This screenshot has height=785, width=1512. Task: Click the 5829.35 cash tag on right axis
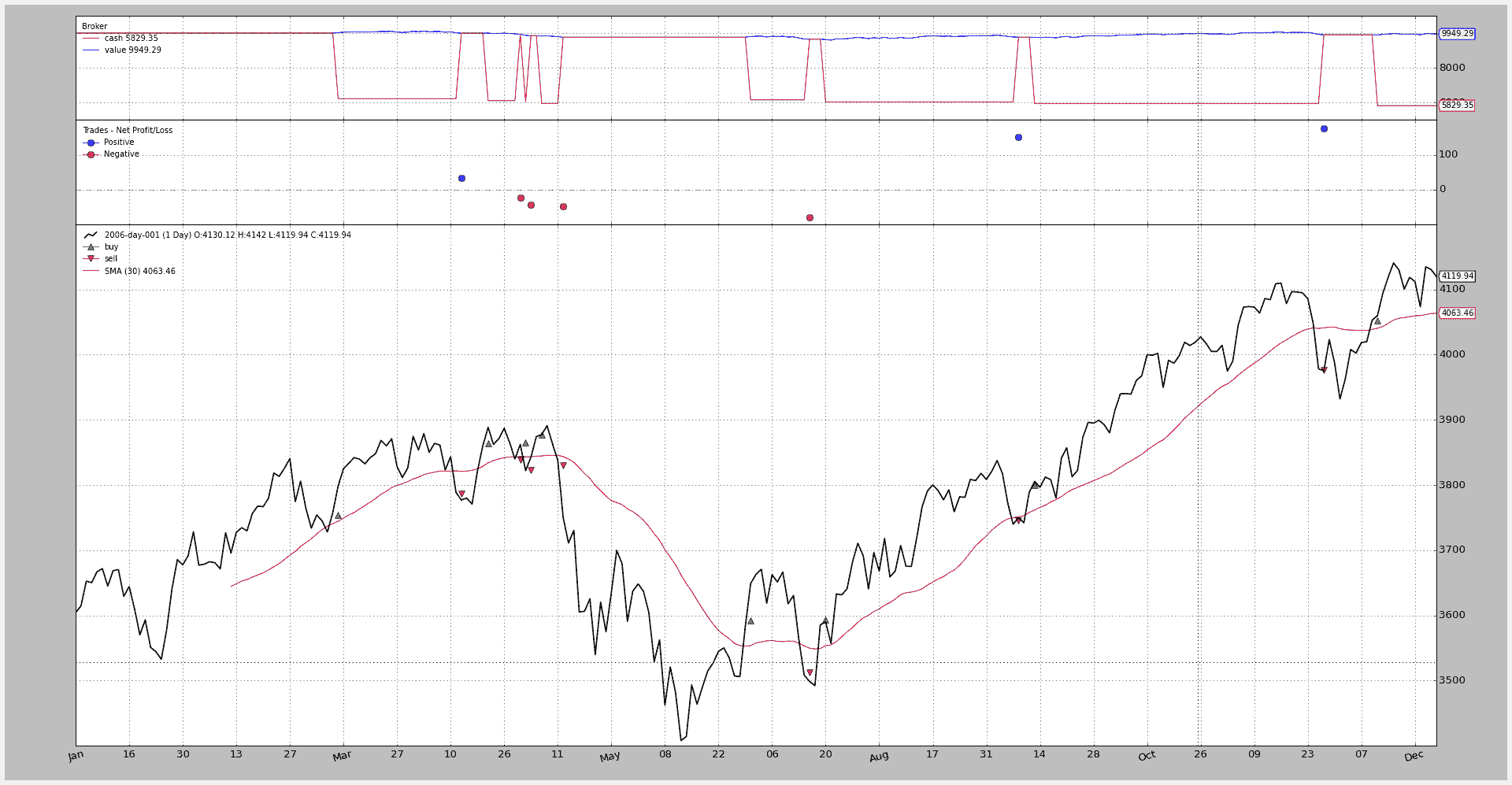coord(1457,105)
